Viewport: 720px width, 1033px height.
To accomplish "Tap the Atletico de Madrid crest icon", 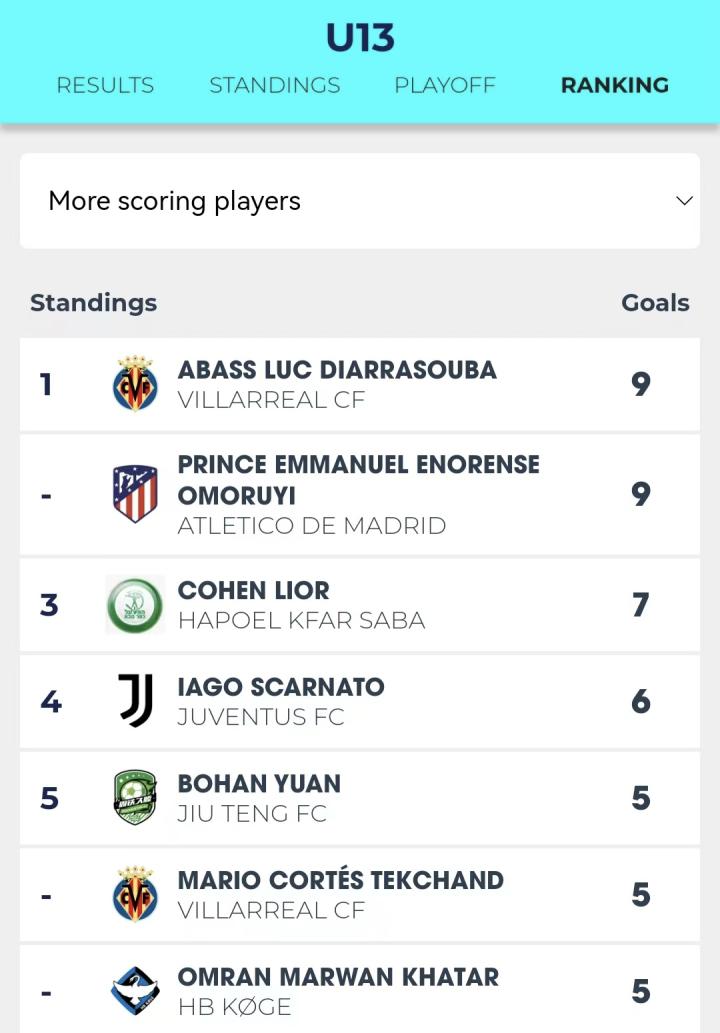I will click(135, 494).
